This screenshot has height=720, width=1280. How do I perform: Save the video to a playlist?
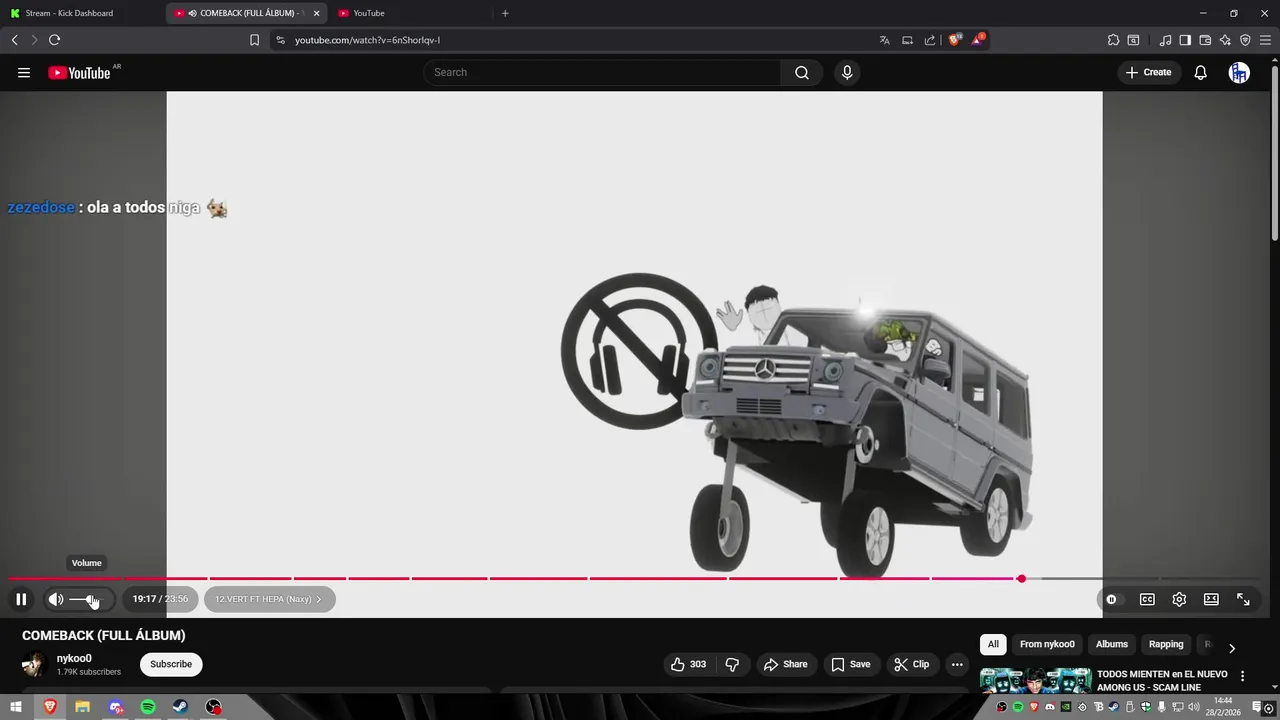pos(850,664)
